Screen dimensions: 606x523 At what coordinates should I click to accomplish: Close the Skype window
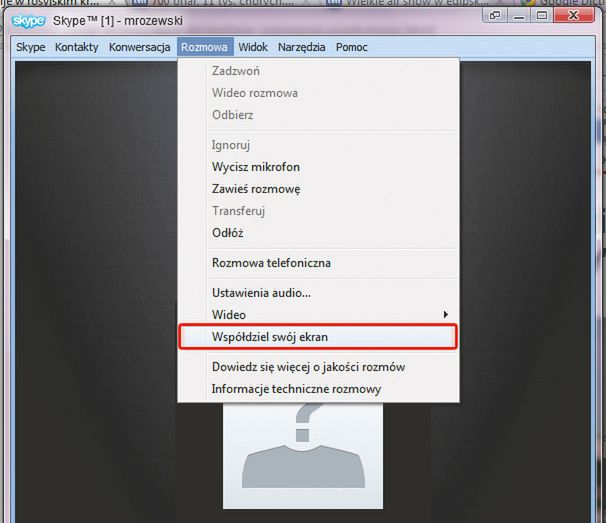(x=574, y=15)
